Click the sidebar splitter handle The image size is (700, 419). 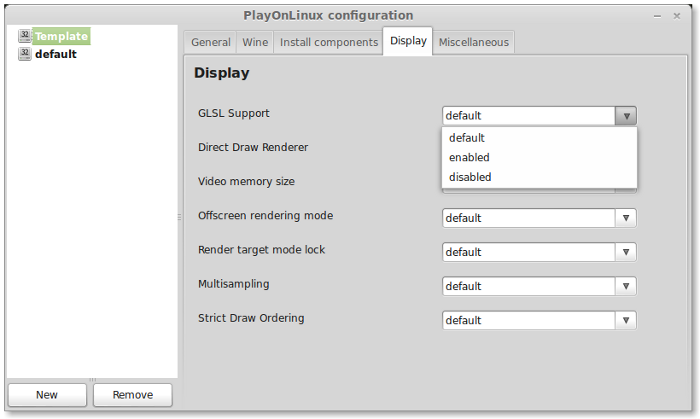click(179, 217)
